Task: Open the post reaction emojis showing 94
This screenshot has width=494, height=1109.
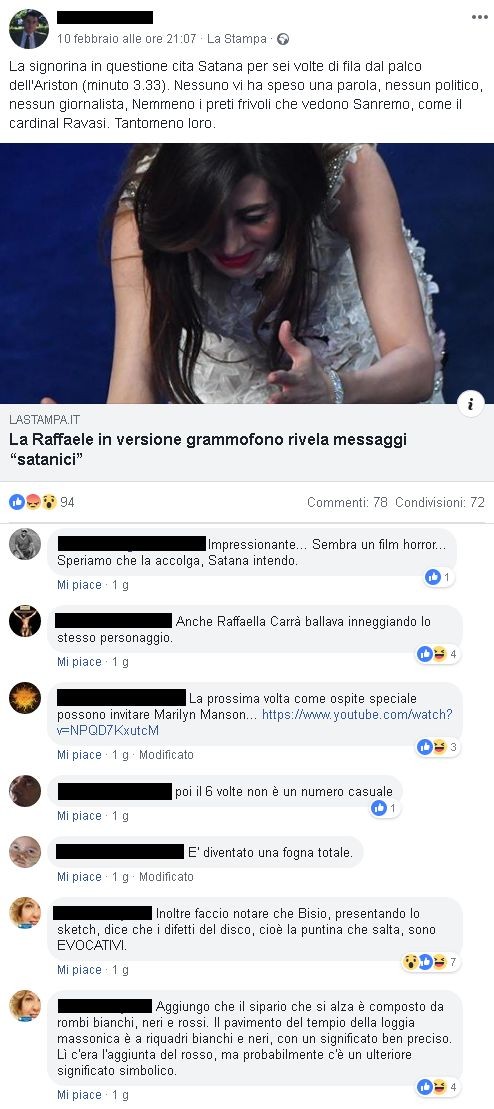Action: click(x=42, y=502)
